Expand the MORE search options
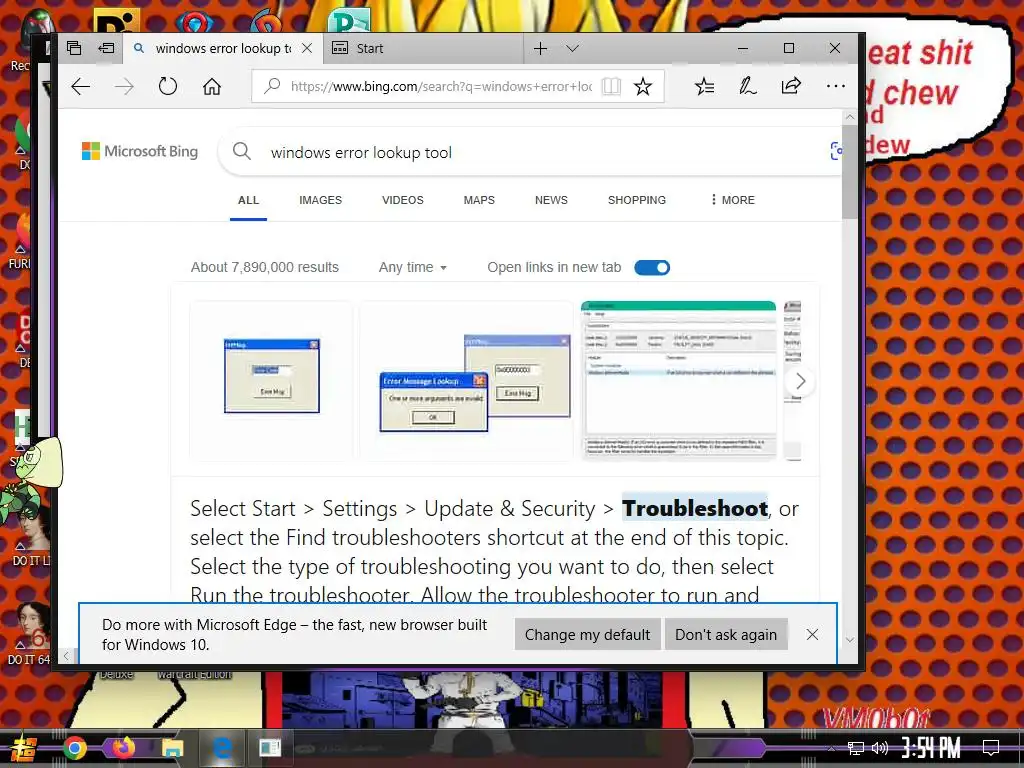The width and height of the screenshot is (1024, 768). coord(733,200)
